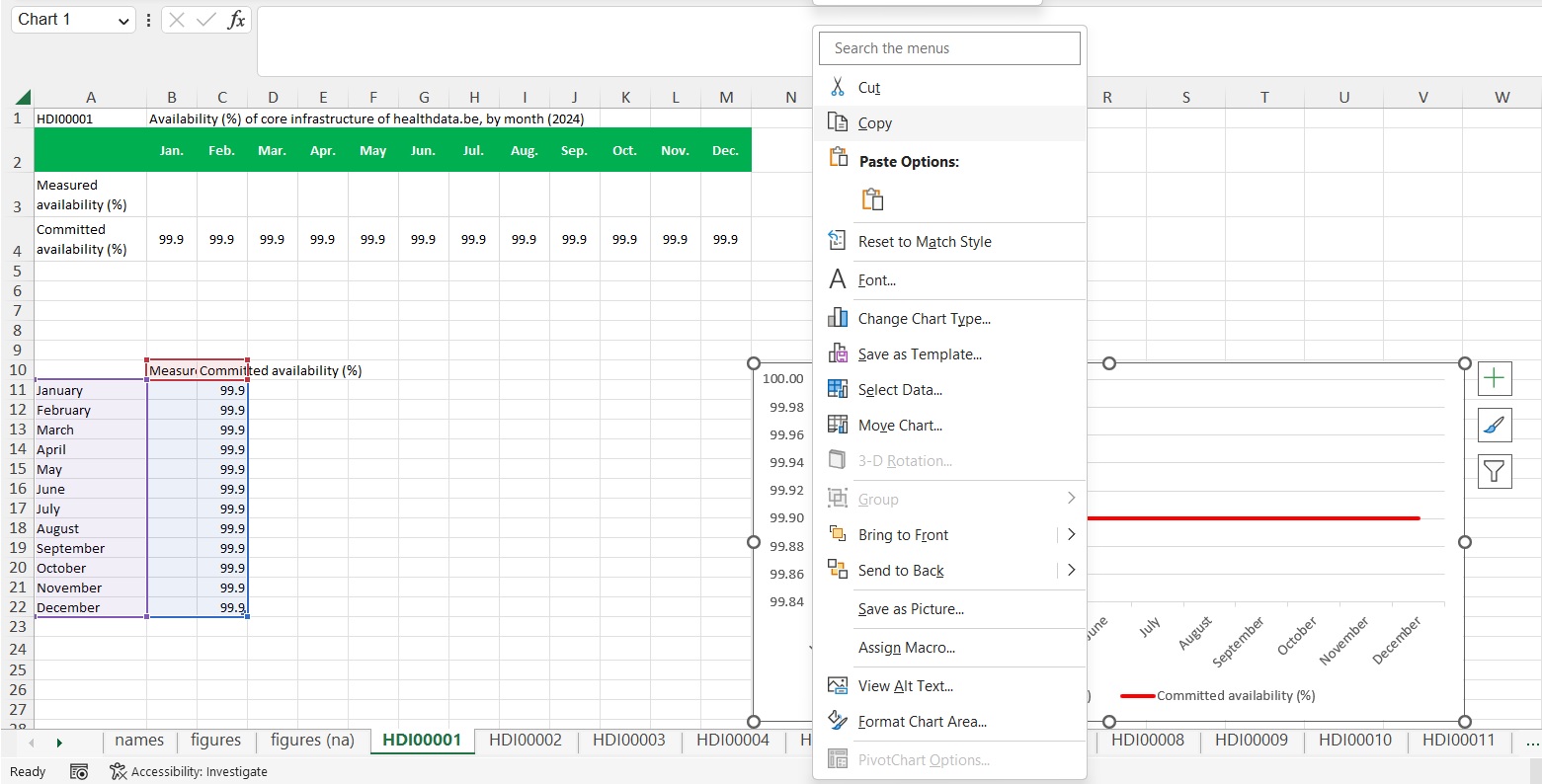Open the figures (na) sheet tab
1542x784 pixels.
[312, 740]
